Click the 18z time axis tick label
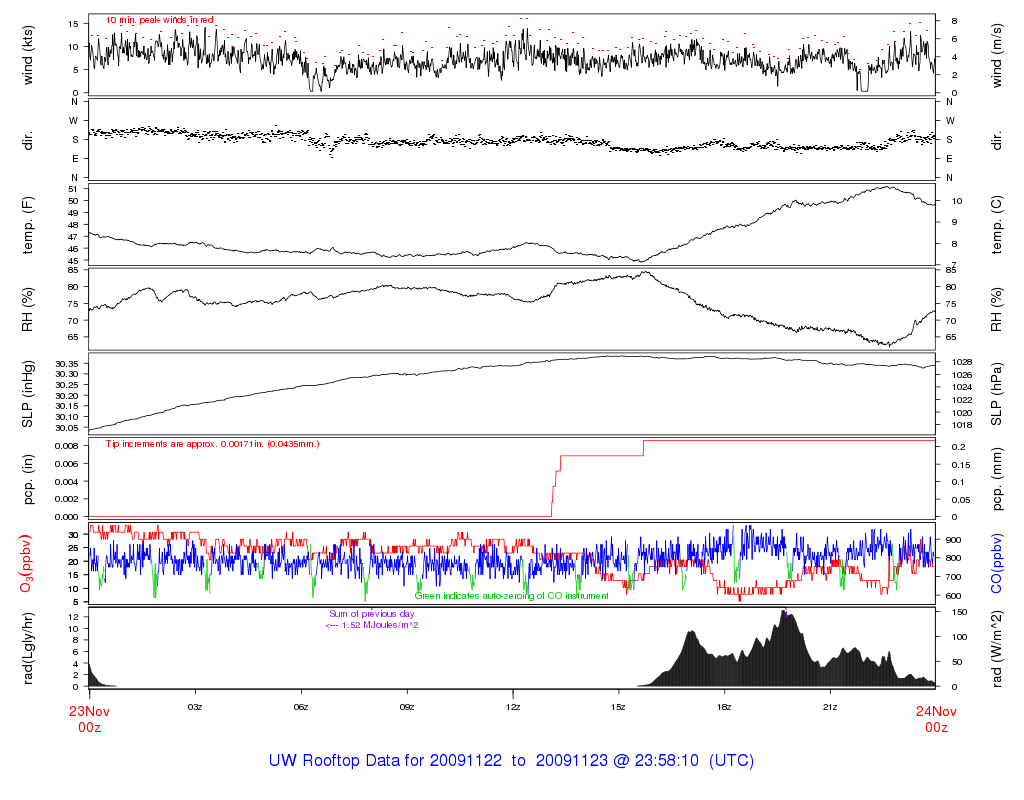 [x=724, y=706]
